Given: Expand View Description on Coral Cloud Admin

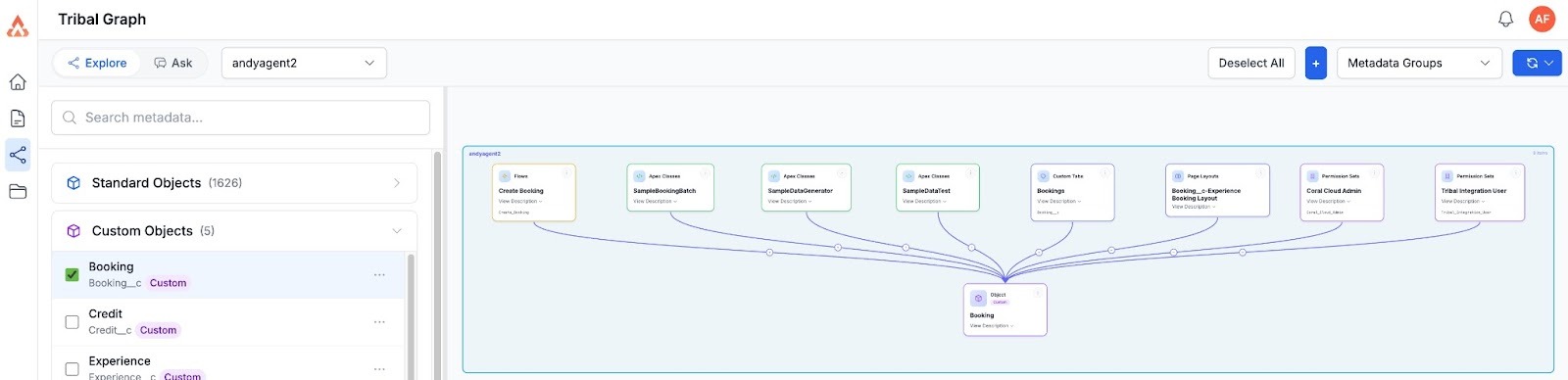Looking at the screenshot, I should click(x=1328, y=201).
